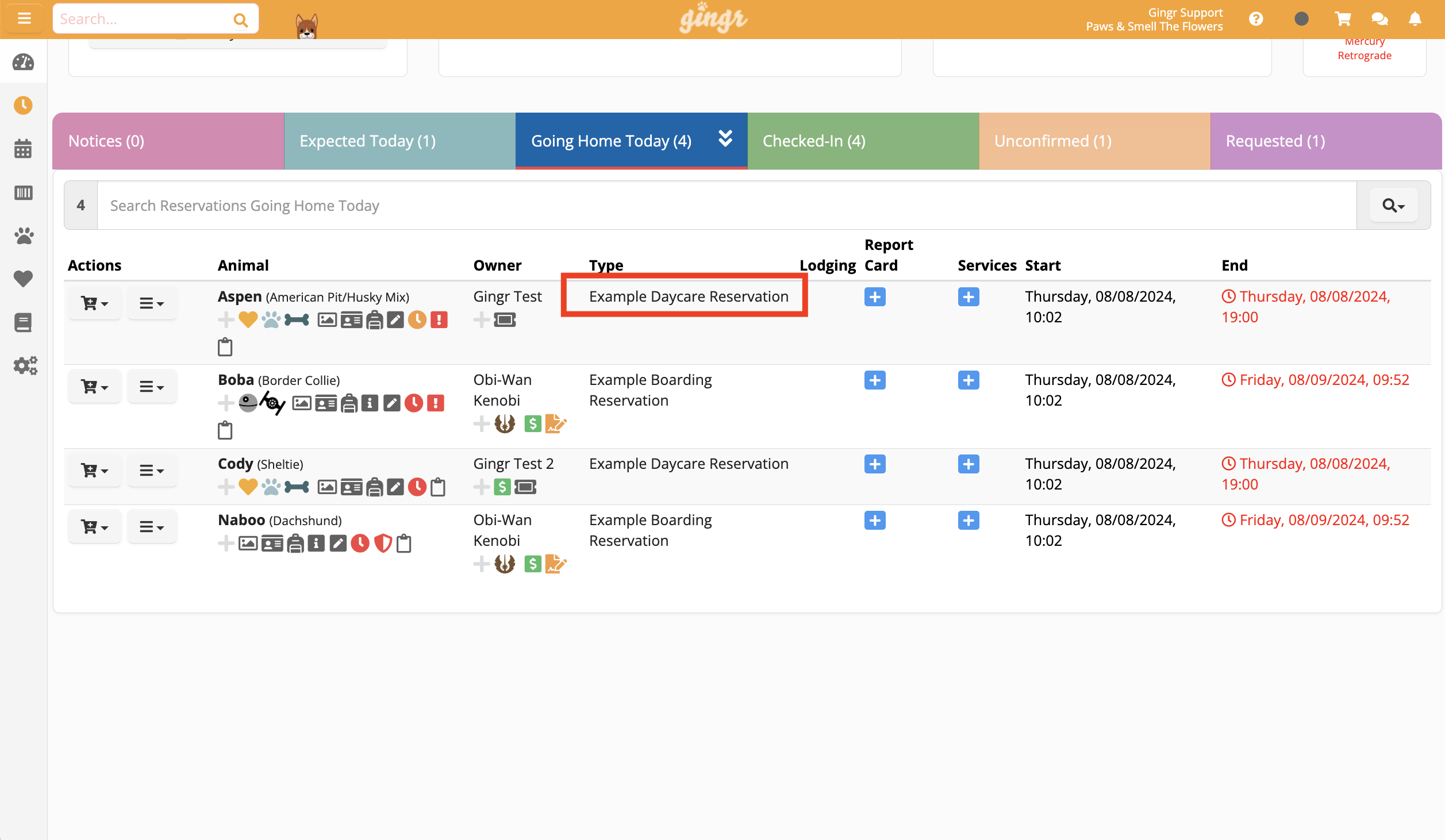Open the orange clock icon in sidebar
This screenshot has height=840, width=1445.
click(x=23, y=105)
